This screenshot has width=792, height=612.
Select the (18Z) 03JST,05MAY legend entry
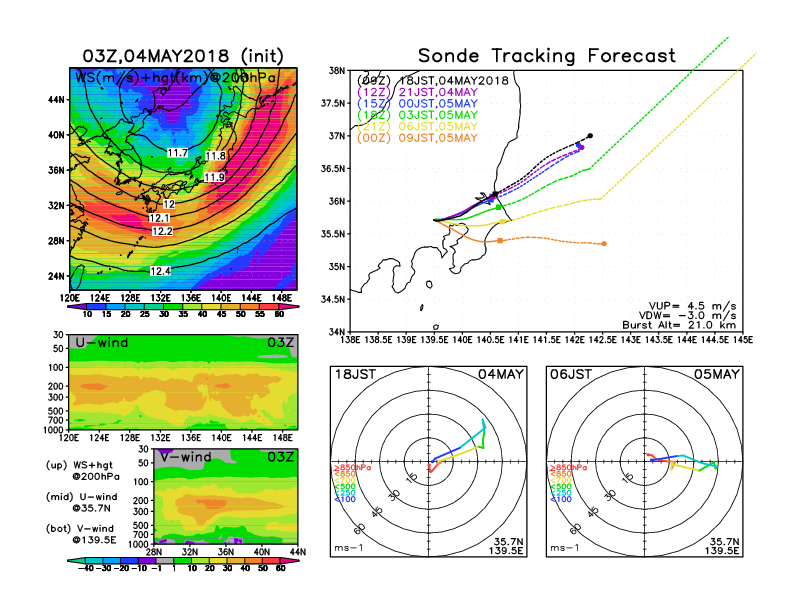(x=417, y=115)
